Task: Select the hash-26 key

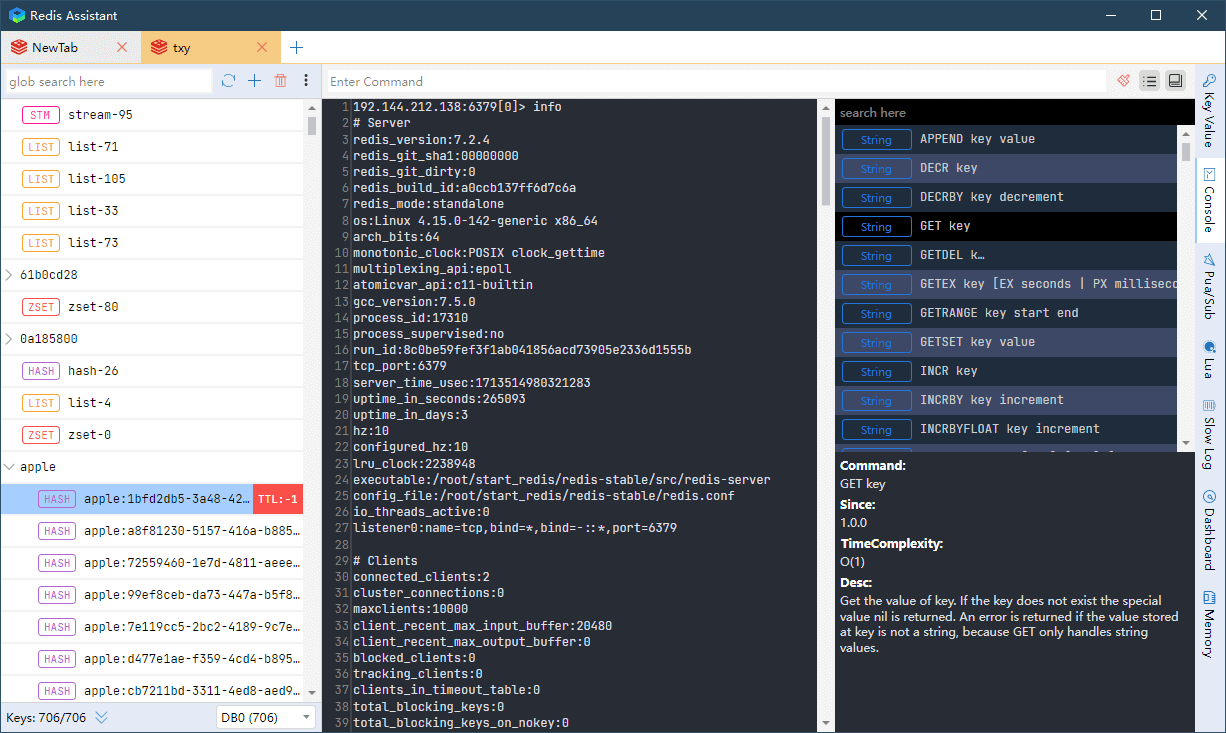Action: (93, 371)
